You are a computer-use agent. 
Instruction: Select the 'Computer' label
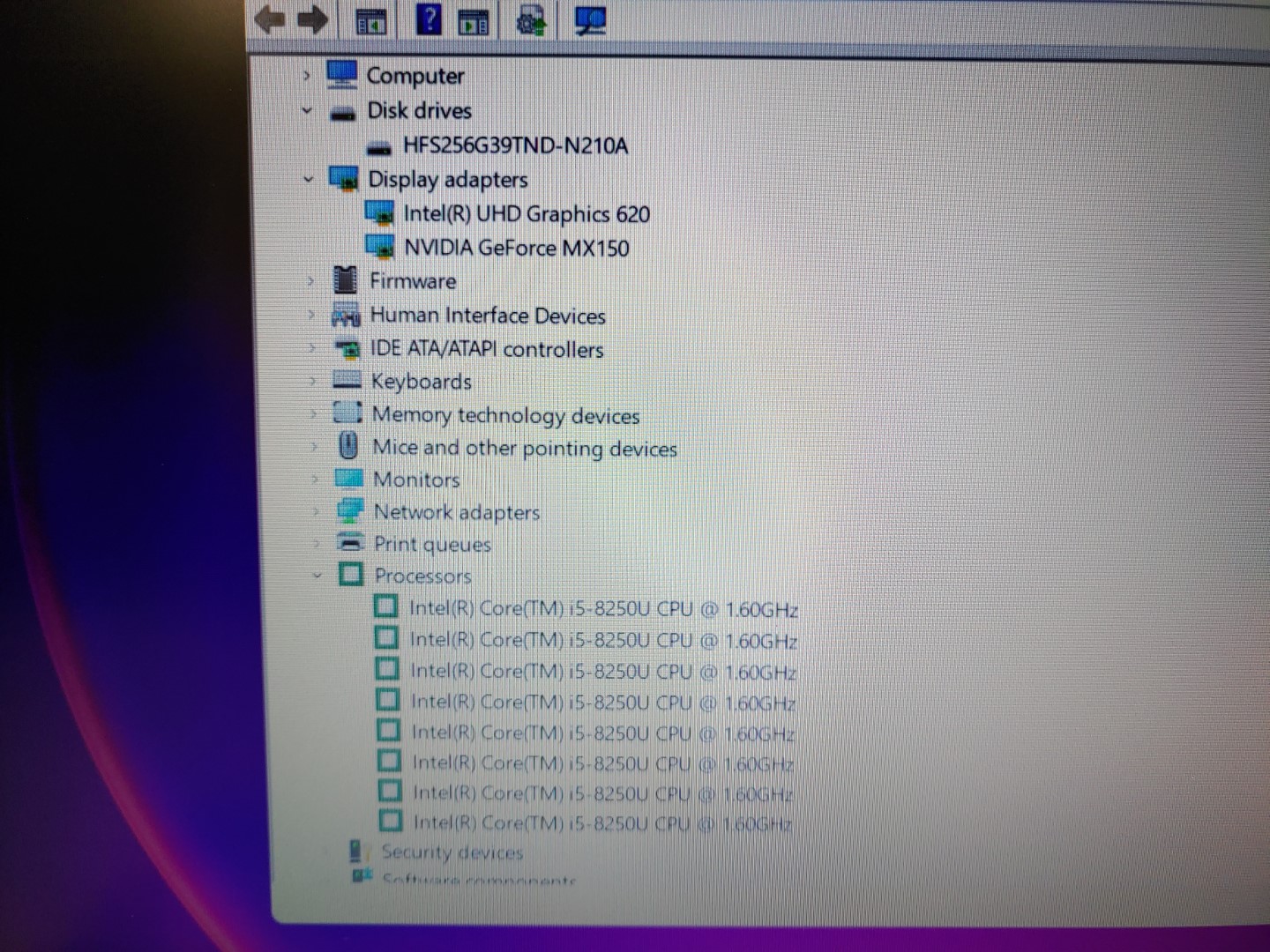coord(415,76)
